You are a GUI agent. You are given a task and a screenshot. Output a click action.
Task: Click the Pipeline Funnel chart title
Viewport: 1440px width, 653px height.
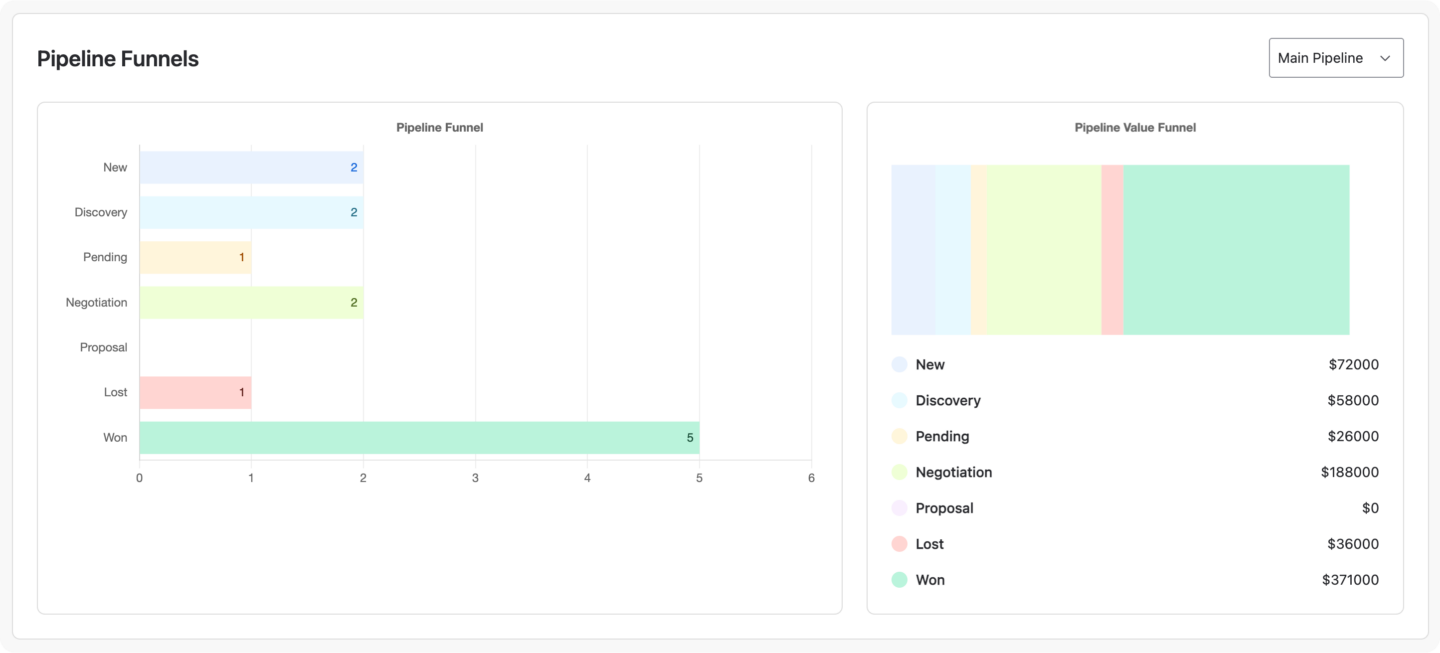pos(440,127)
